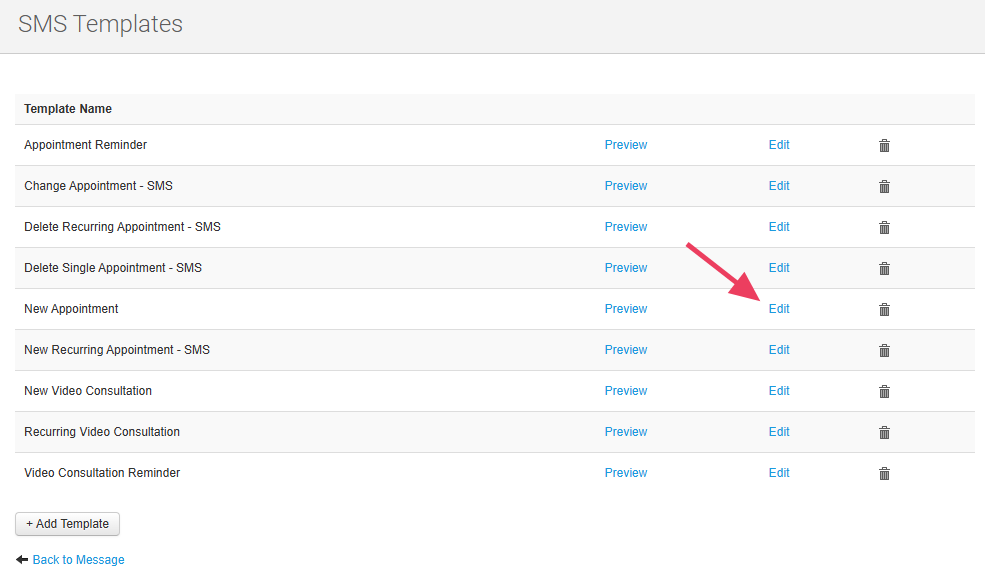Screen dimensions: 985x586
Task: Click trash icon for New Recurring Appointment
Action: [x=884, y=351]
